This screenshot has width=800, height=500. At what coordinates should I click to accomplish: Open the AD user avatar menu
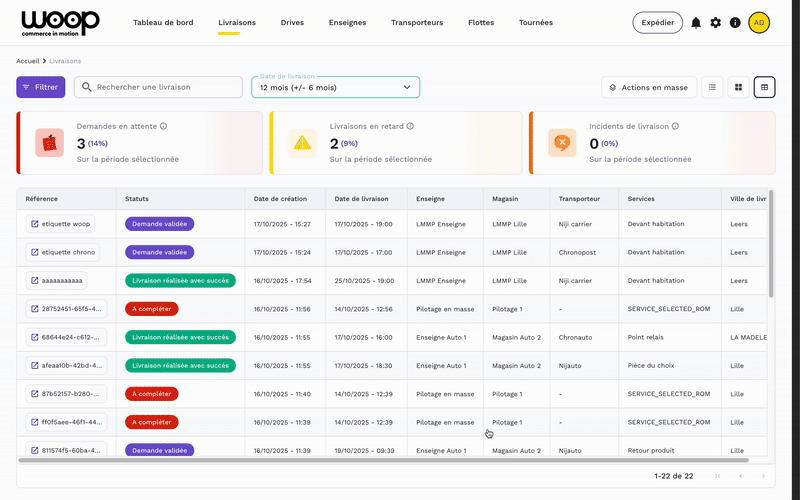click(x=759, y=22)
